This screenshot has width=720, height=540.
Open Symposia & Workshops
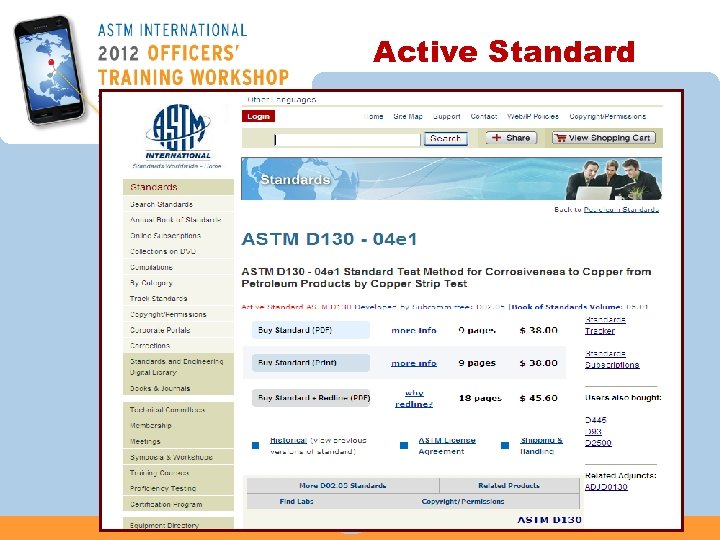click(x=171, y=457)
